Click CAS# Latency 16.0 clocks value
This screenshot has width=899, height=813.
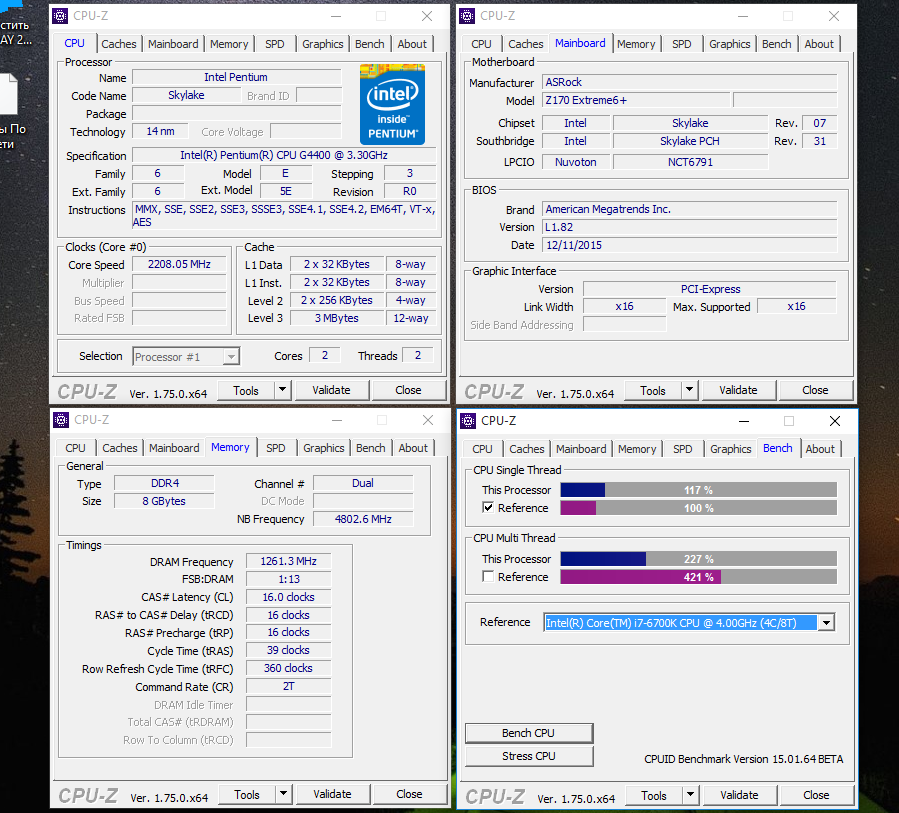[x=288, y=597]
